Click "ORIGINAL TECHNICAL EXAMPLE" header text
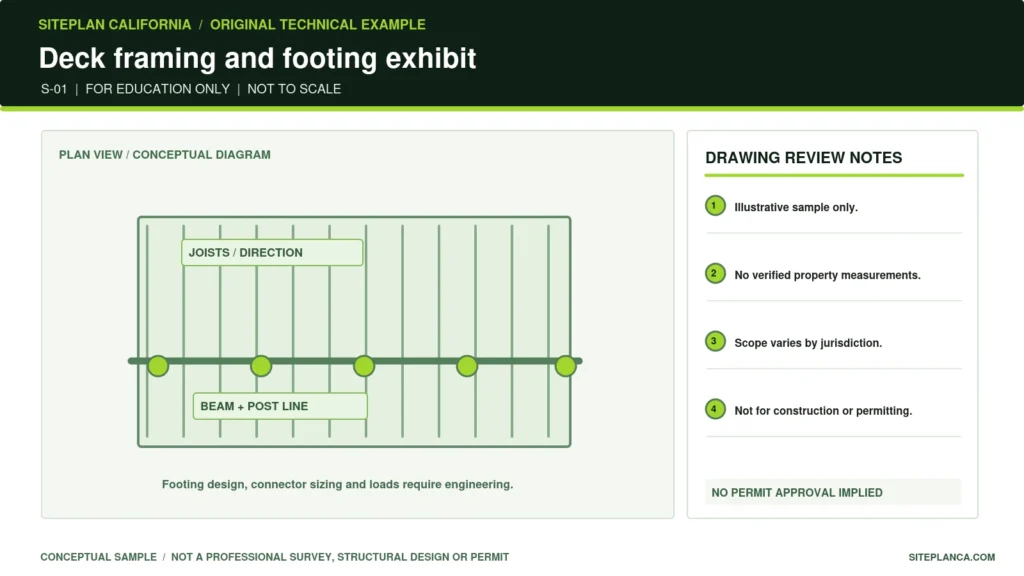 coord(317,25)
